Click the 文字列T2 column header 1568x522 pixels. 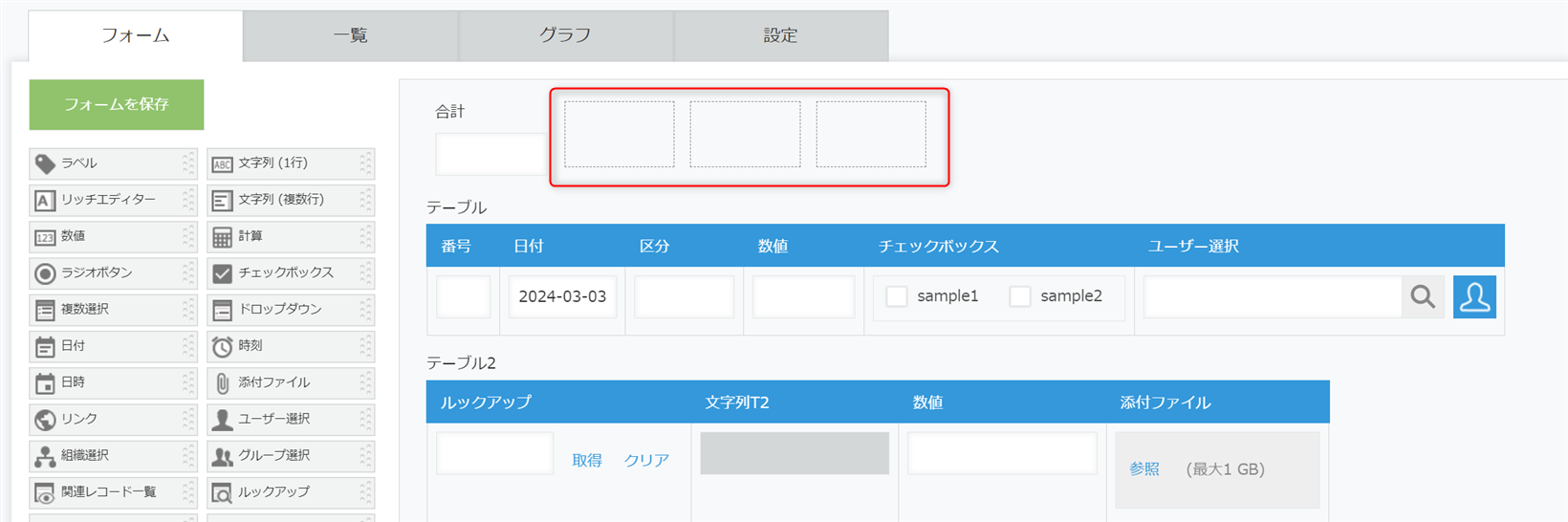click(x=737, y=402)
